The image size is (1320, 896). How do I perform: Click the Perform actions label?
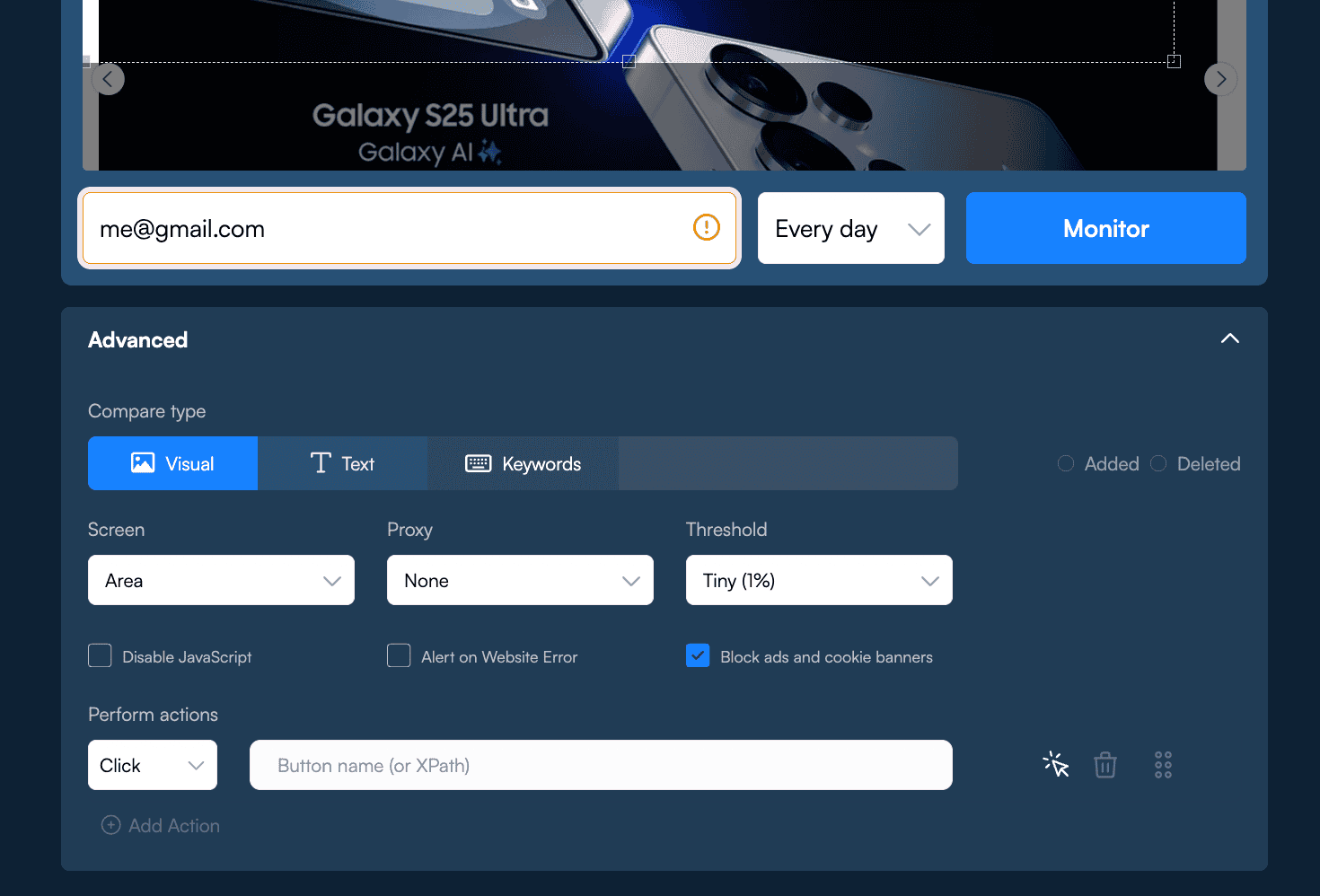(154, 715)
